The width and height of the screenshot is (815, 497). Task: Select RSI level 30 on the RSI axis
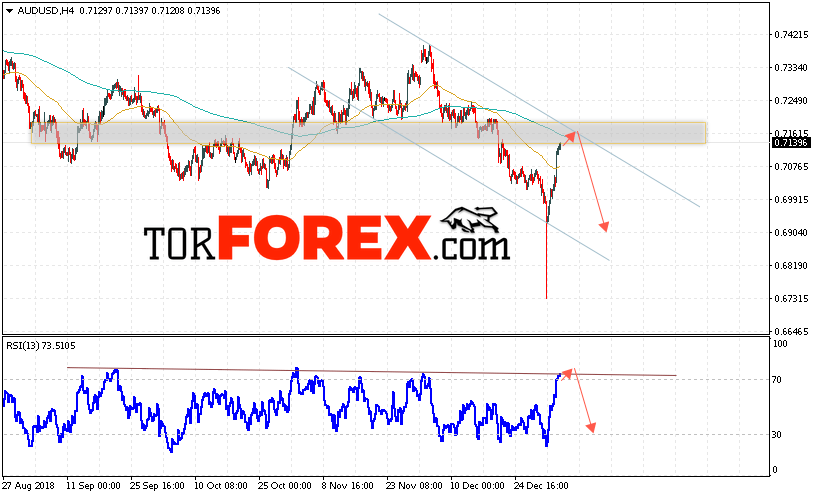click(777, 435)
